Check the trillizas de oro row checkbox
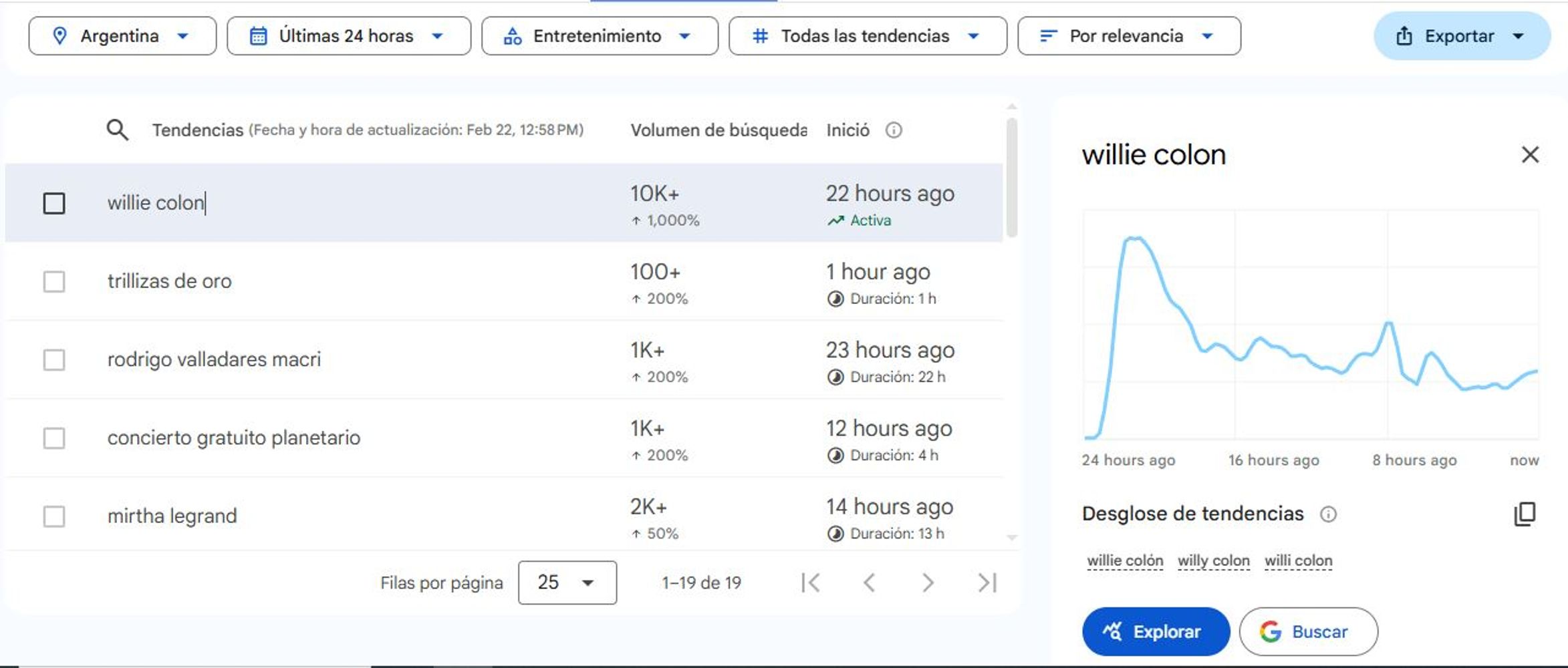This screenshot has height=668, width=1568. point(54,281)
